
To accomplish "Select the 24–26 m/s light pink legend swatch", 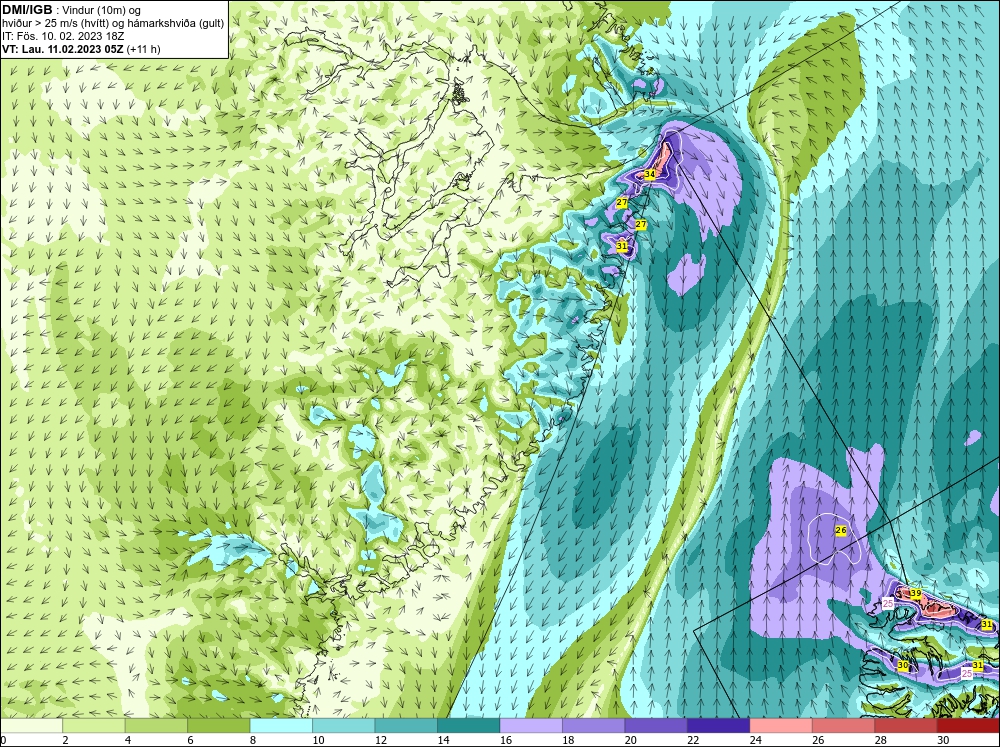I will (781, 726).
